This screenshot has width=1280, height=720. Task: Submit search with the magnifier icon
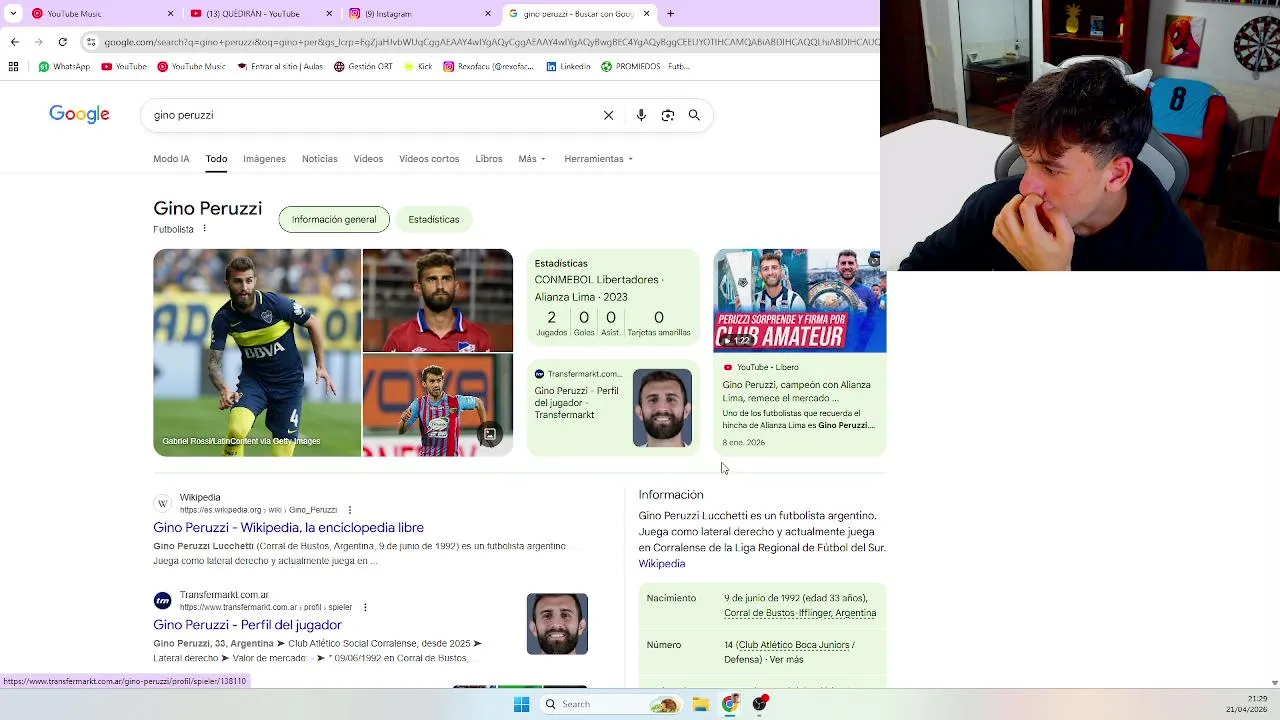pos(694,115)
